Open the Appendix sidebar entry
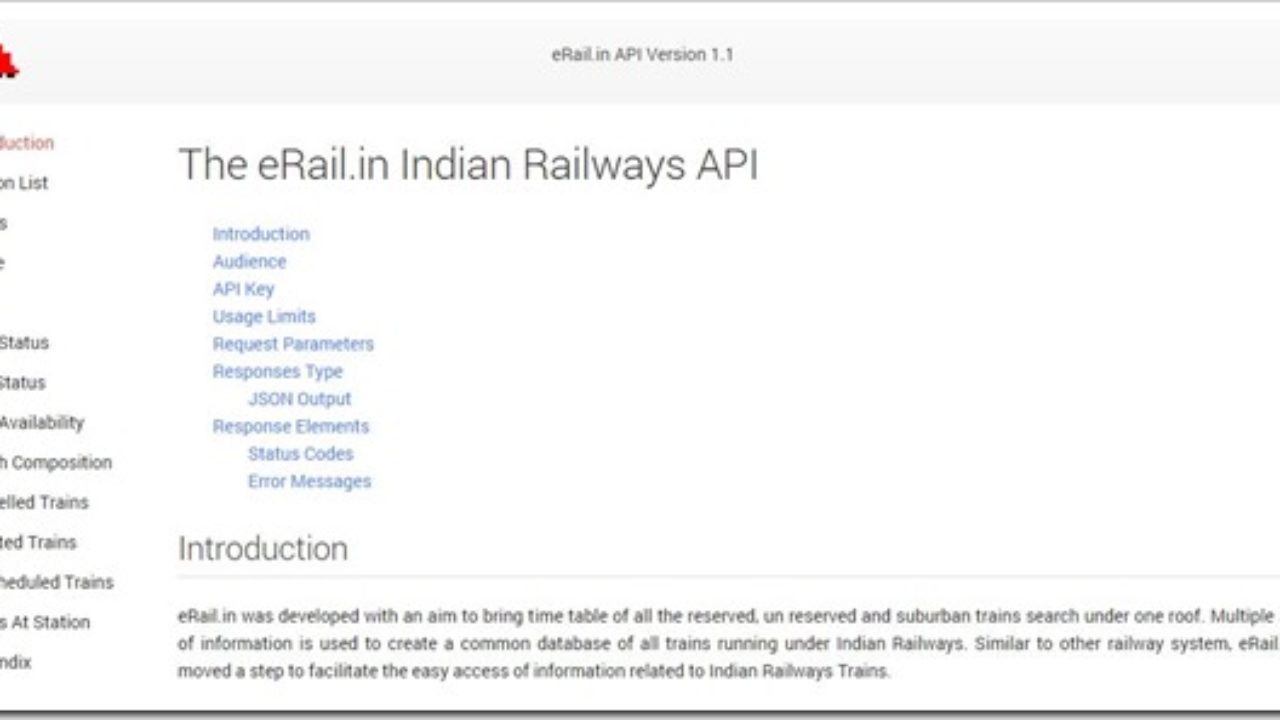The image size is (1280, 720). (15, 662)
